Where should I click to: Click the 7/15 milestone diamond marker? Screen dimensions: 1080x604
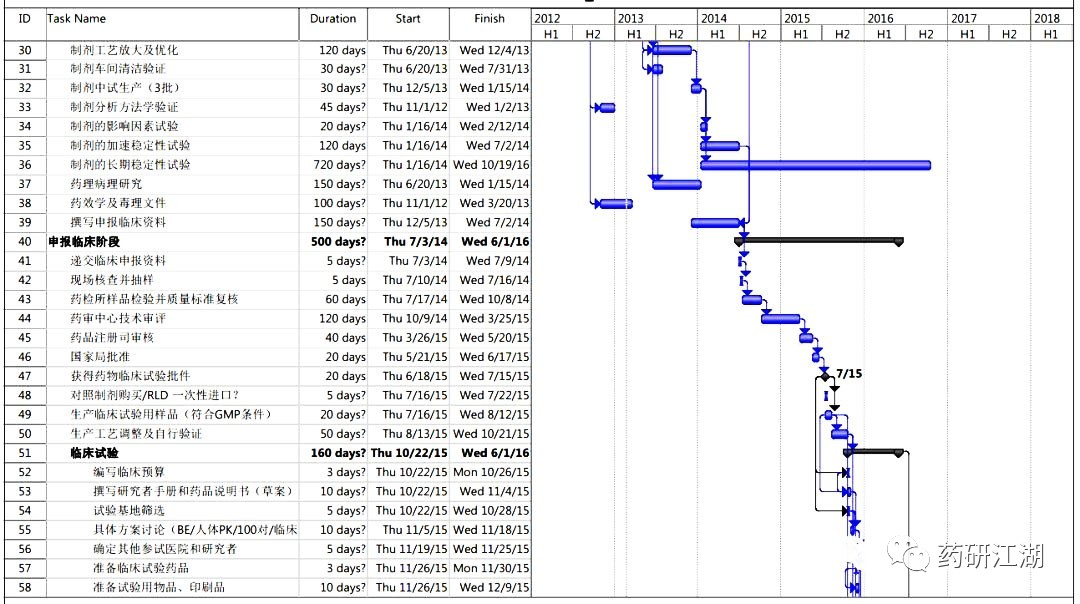point(824,377)
